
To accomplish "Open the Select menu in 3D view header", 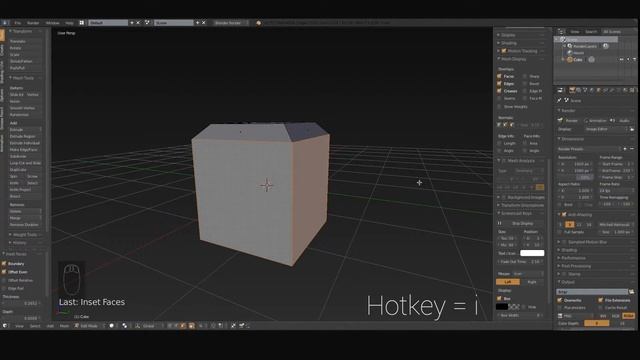I will tap(35, 326).
